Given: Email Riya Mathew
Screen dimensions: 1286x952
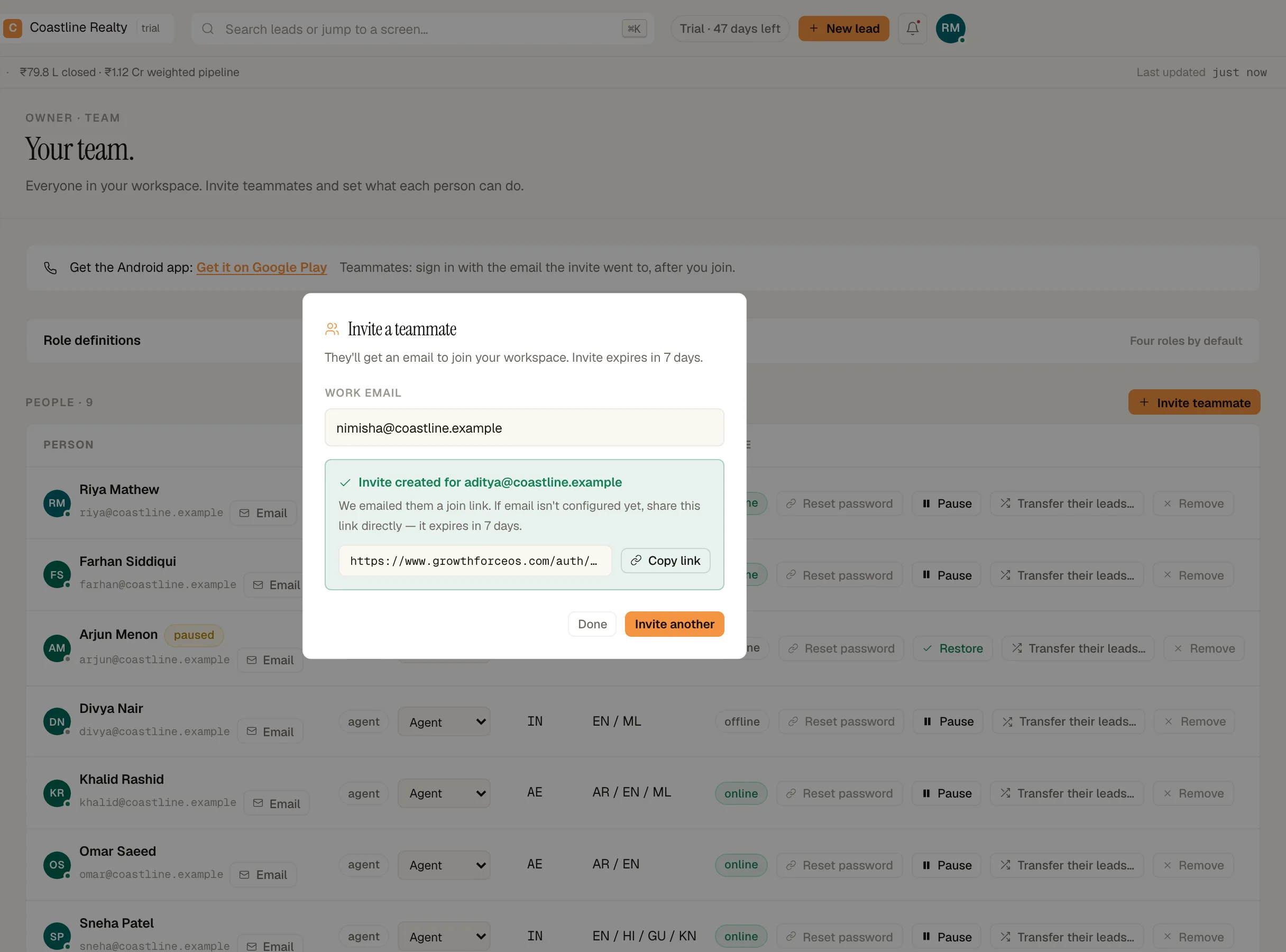Looking at the screenshot, I should click(263, 513).
